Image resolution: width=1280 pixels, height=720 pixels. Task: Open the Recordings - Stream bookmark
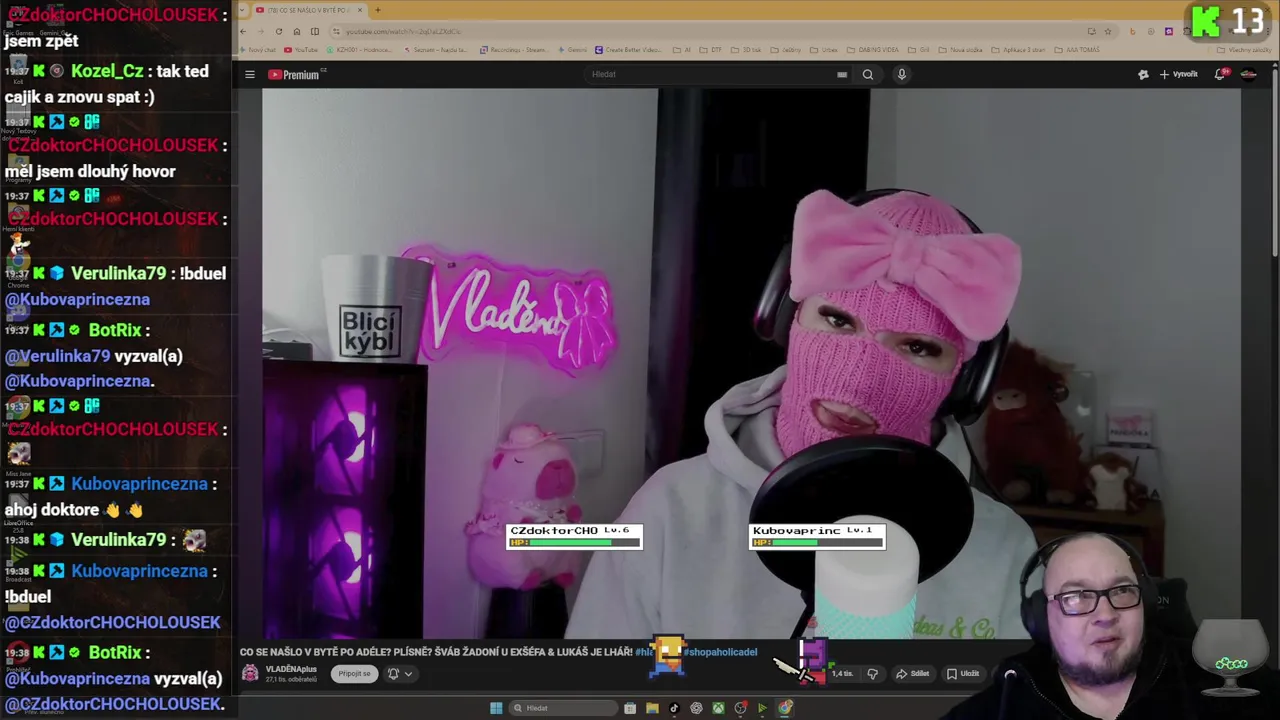click(513, 50)
